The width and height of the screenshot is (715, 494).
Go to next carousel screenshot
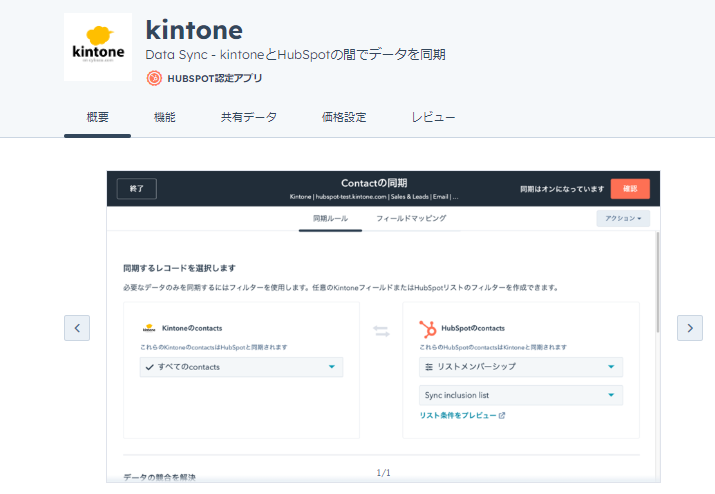pos(689,328)
